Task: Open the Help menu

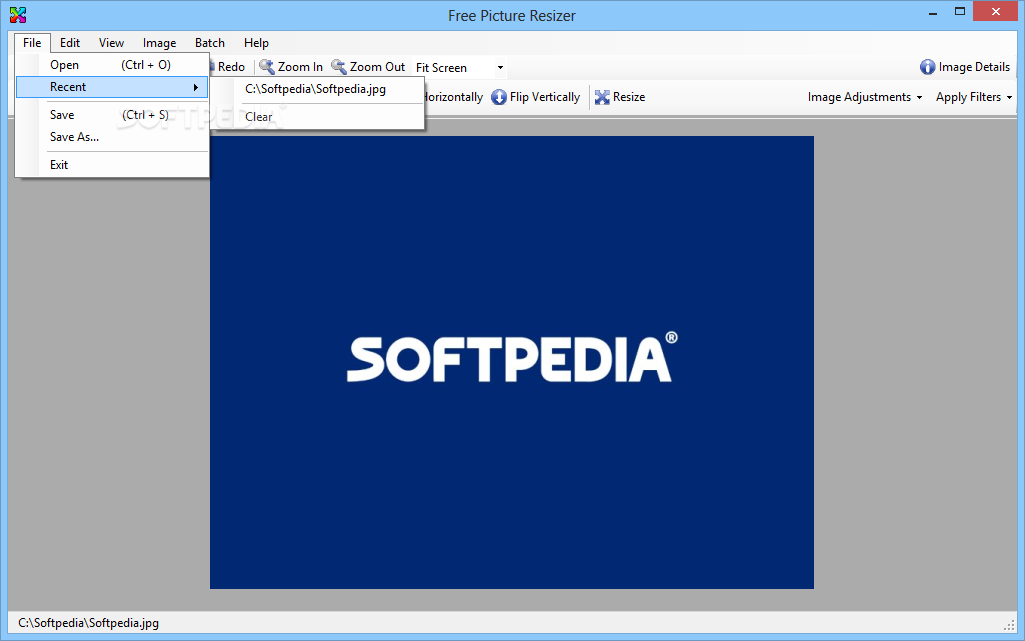Action: pos(256,42)
